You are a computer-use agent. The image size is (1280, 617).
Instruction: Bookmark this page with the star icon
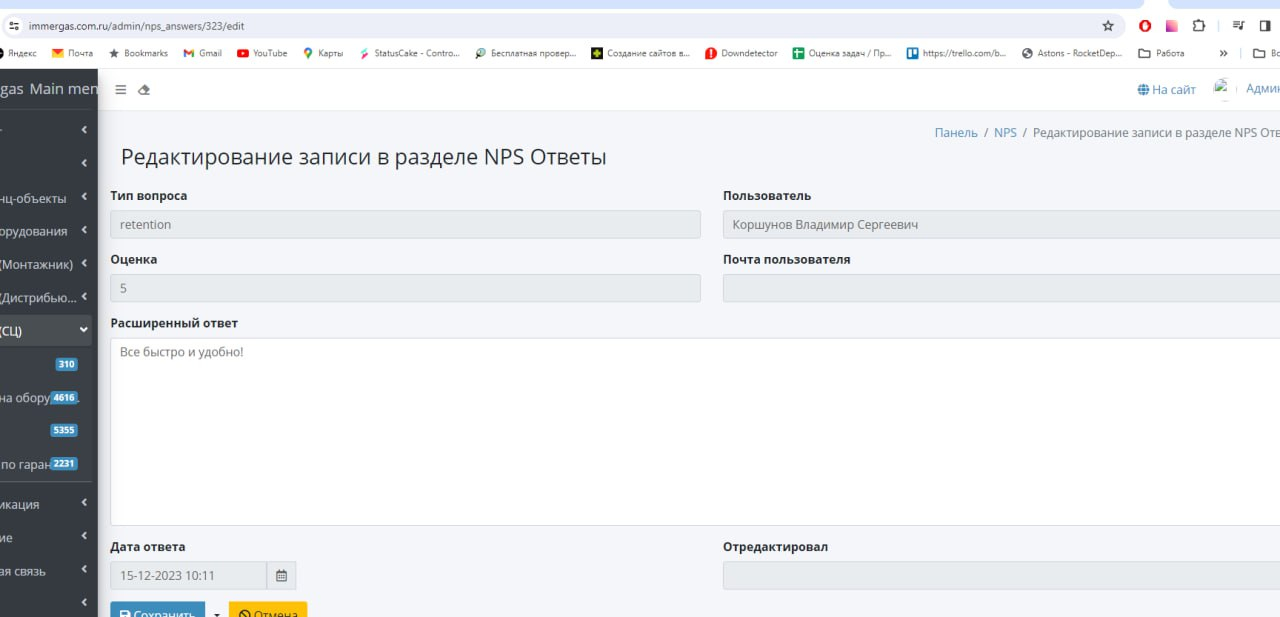click(1108, 26)
